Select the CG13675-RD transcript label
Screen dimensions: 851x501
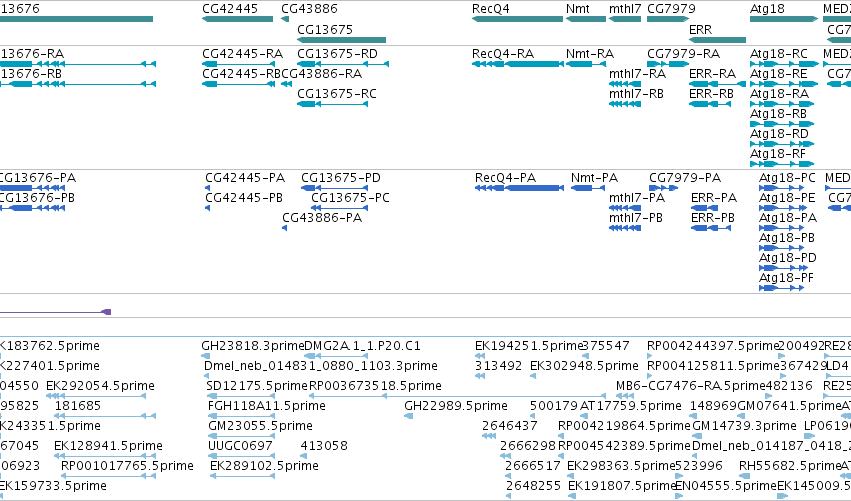[x=337, y=54]
